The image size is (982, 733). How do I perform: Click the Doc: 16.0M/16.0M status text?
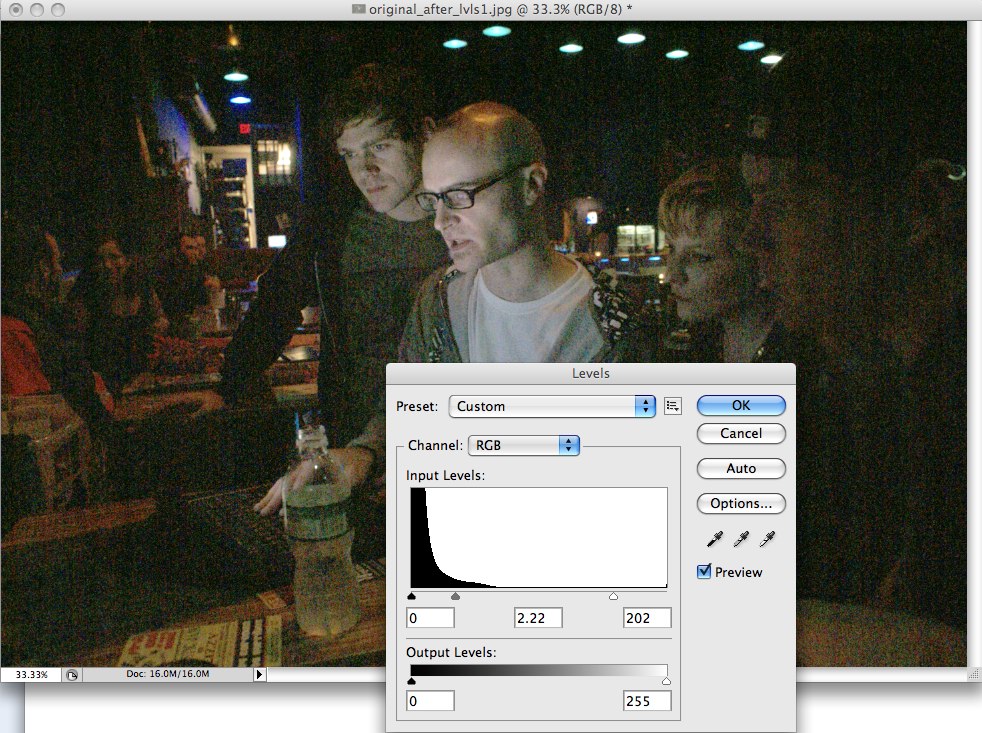(x=168, y=674)
